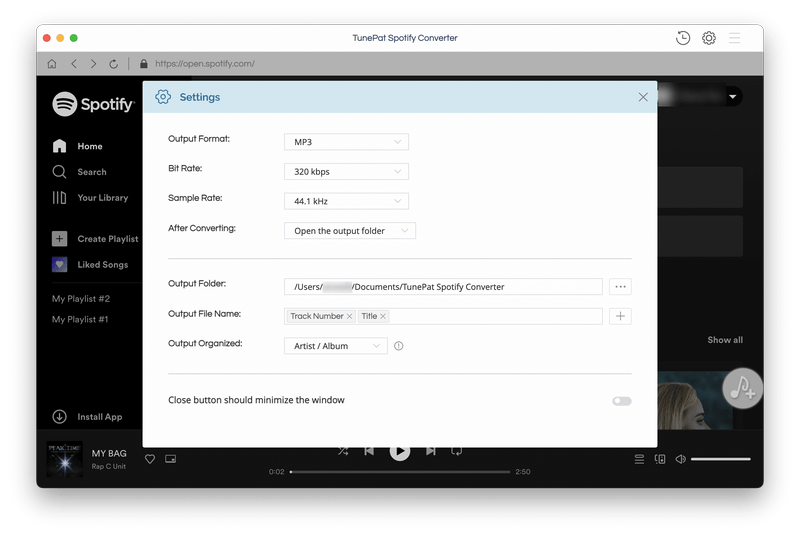The width and height of the screenshot is (800, 536).
Task: Open connect to a device icon
Action: pos(660,459)
